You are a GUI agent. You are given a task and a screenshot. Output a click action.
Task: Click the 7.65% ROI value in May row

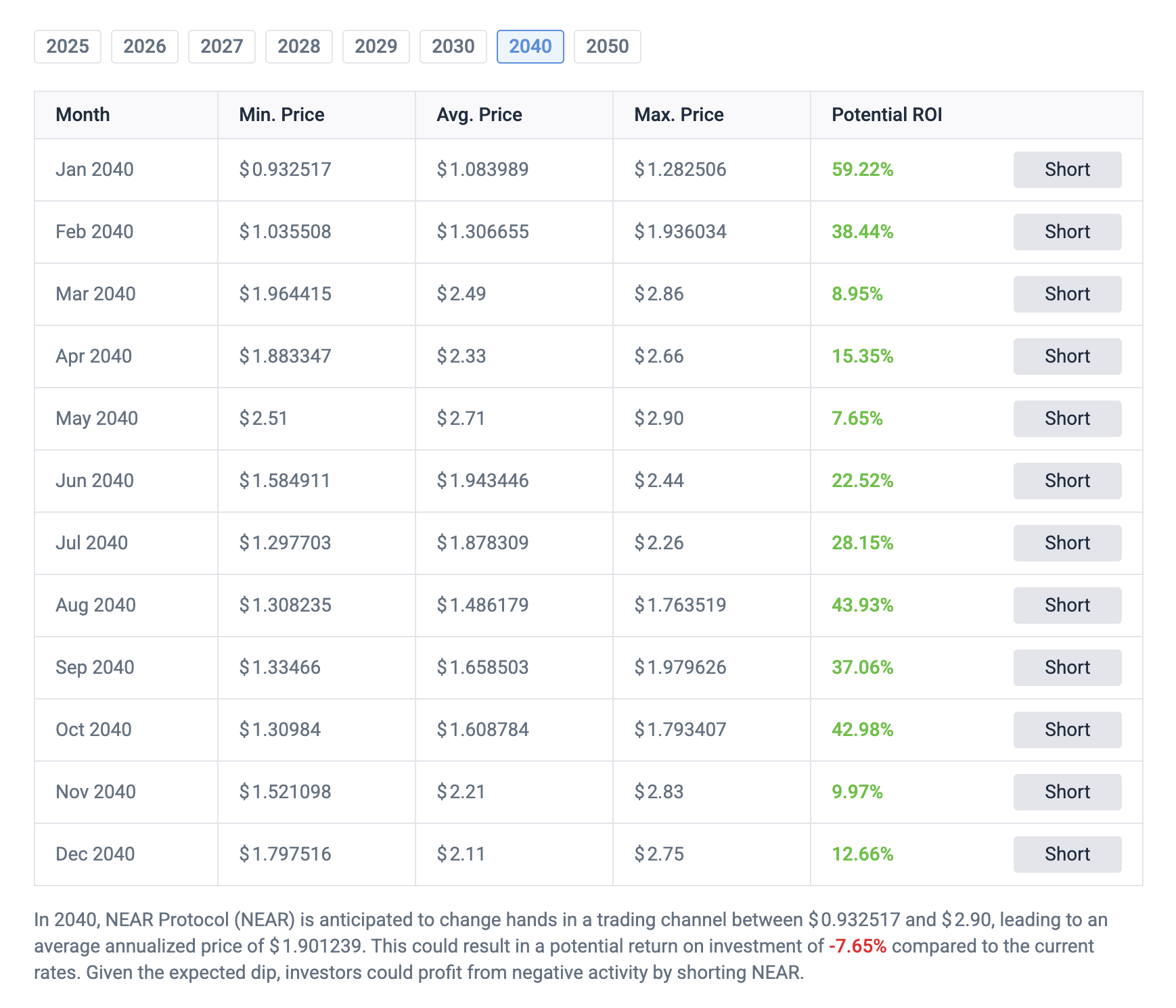click(857, 419)
